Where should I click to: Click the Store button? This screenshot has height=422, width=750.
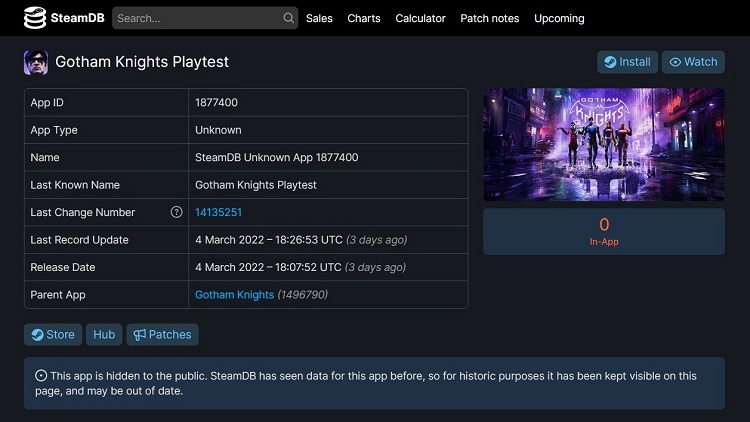pyautogui.click(x=53, y=334)
